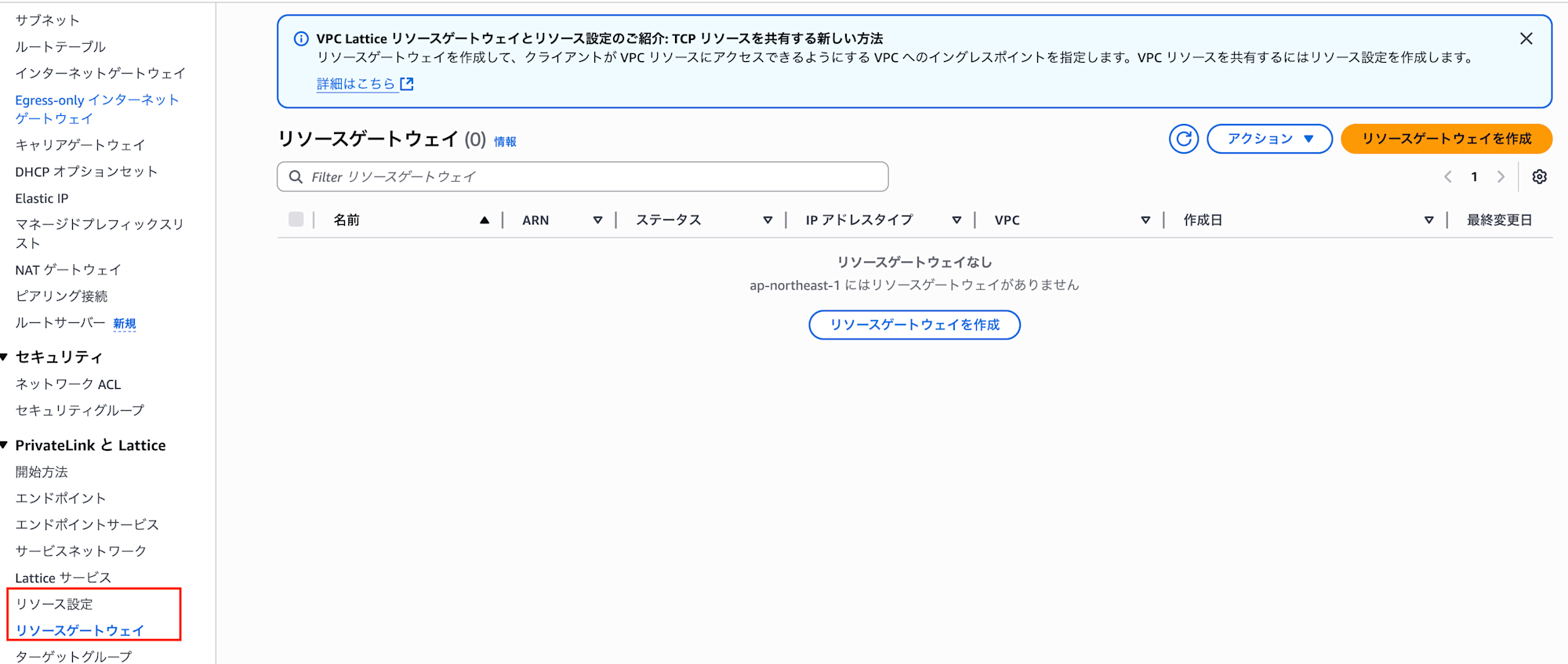Open Egress-only インターネットゲートウェイ in sidebar

97,109
